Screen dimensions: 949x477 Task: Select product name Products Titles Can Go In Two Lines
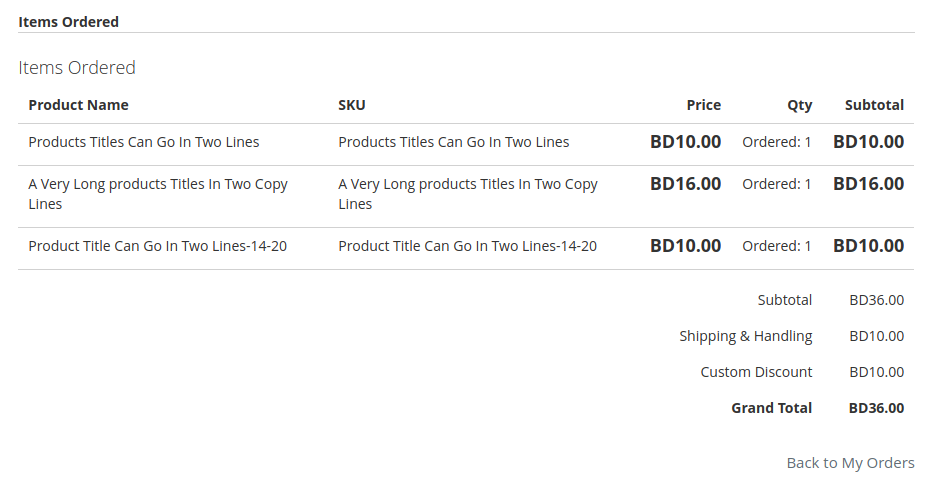click(x=144, y=142)
